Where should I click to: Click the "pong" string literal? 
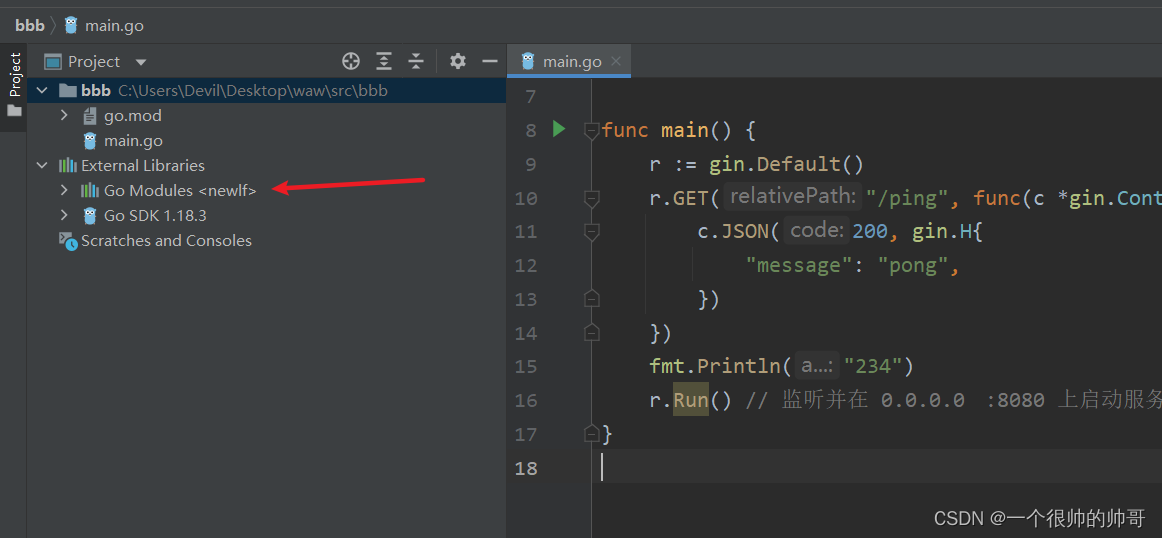tap(912, 265)
